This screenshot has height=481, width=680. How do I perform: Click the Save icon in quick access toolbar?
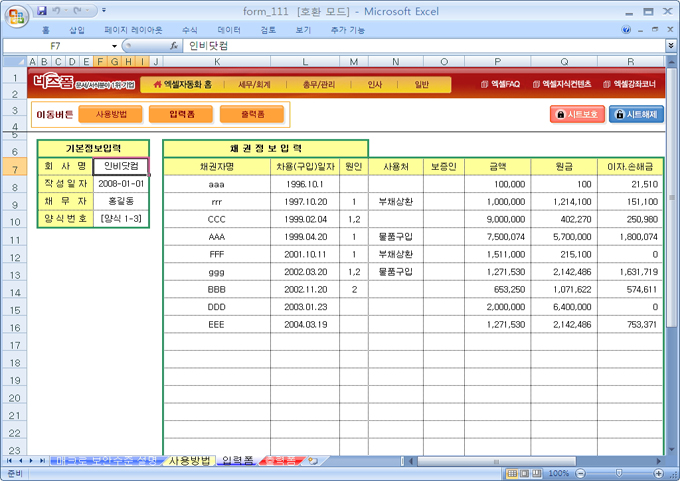[x=42, y=10]
